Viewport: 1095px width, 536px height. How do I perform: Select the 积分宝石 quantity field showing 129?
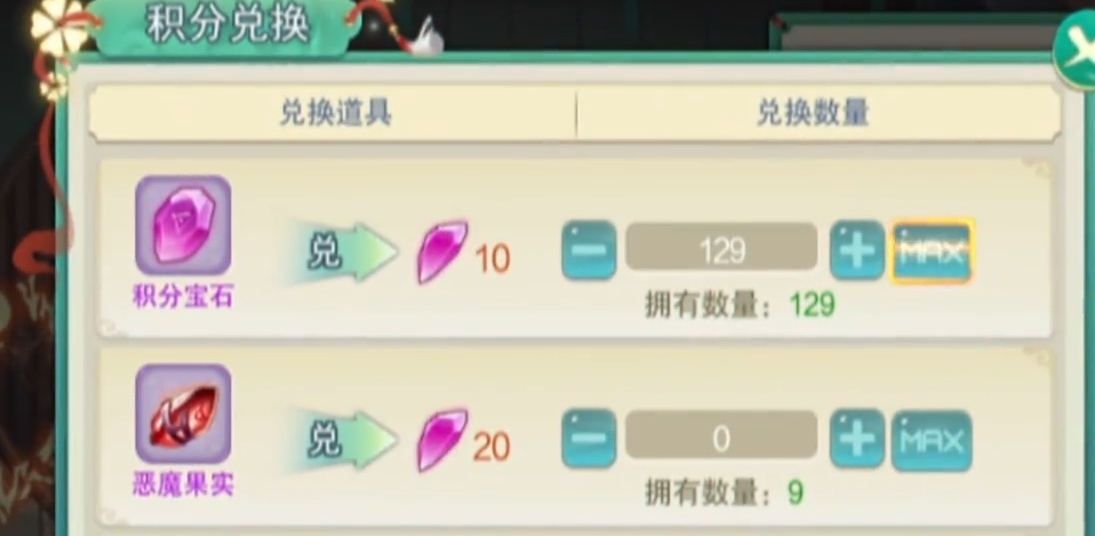click(721, 247)
